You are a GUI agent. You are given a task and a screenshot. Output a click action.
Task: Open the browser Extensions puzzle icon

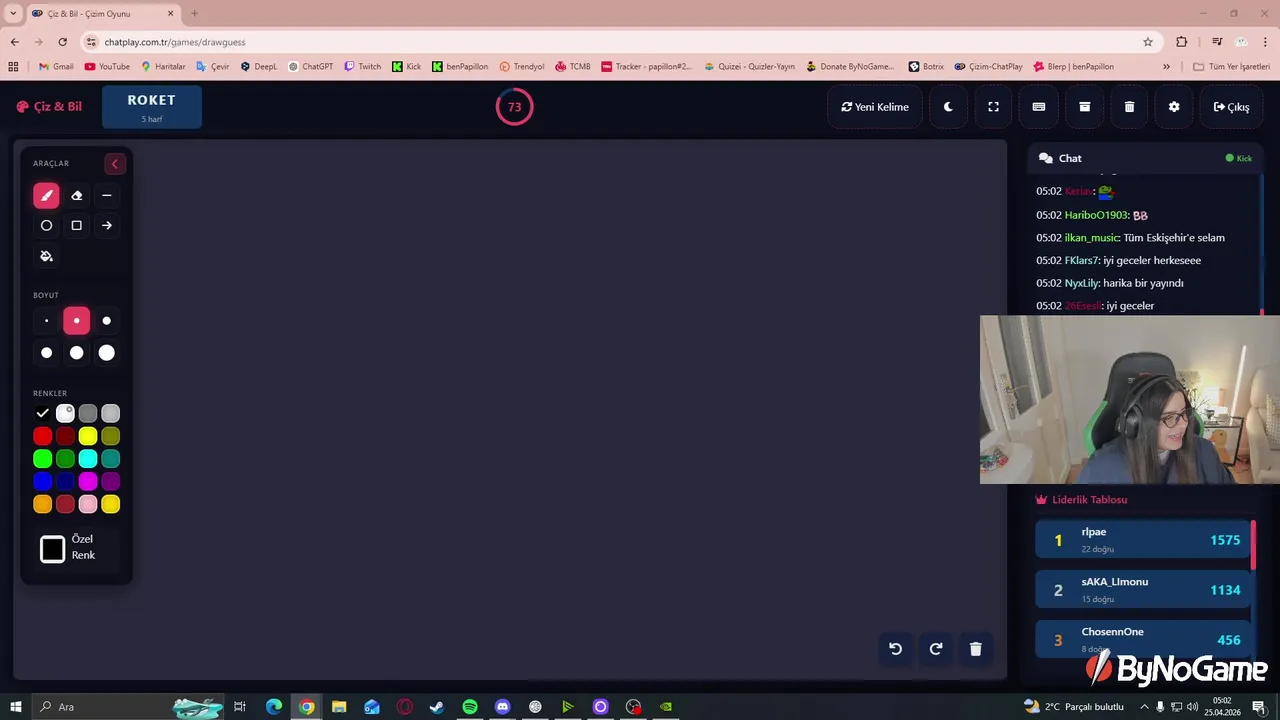(x=1182, y=42)
